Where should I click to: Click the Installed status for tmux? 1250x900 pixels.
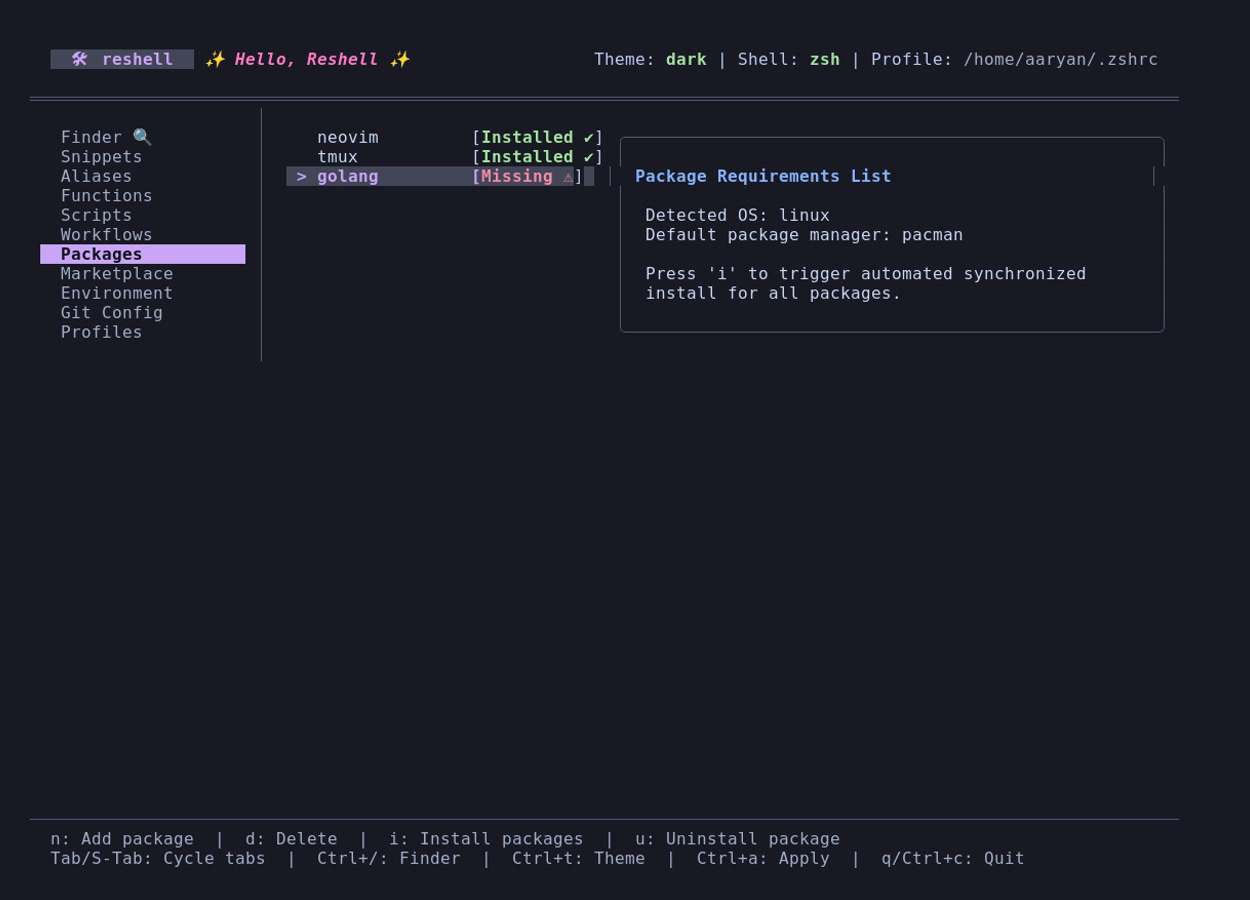point(538,157)
